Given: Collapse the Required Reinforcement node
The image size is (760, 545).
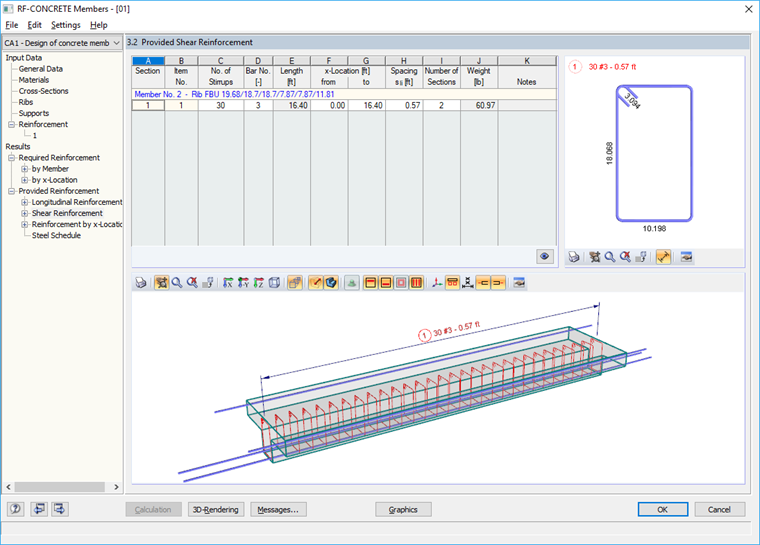Looking at the screenshot, I should pyautogui.click(x=12, y=158).
